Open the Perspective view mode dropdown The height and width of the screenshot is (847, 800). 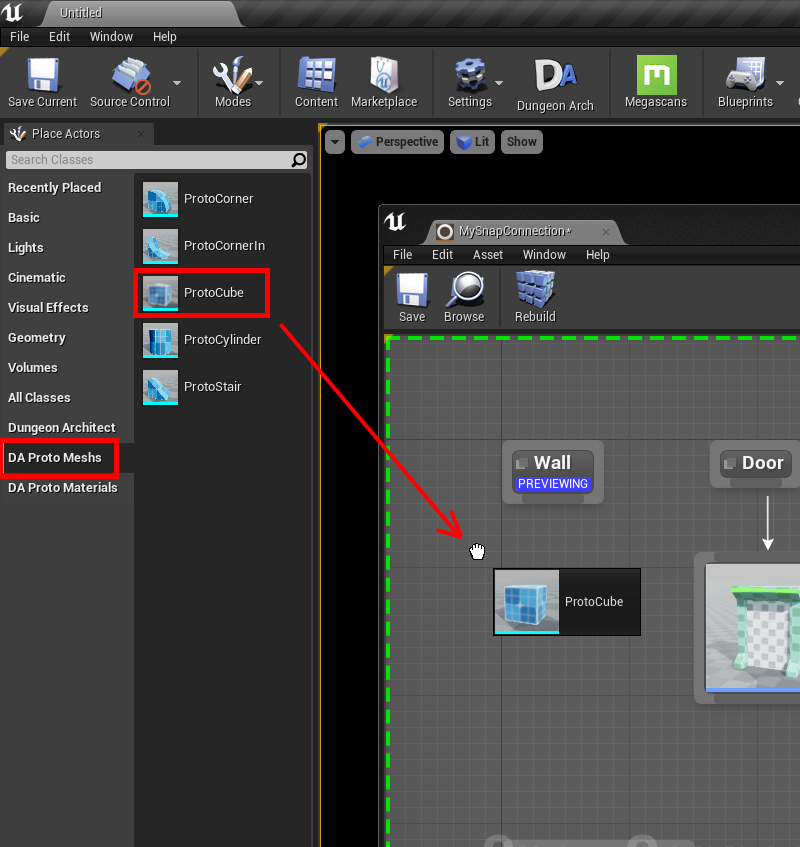[398, 142]
